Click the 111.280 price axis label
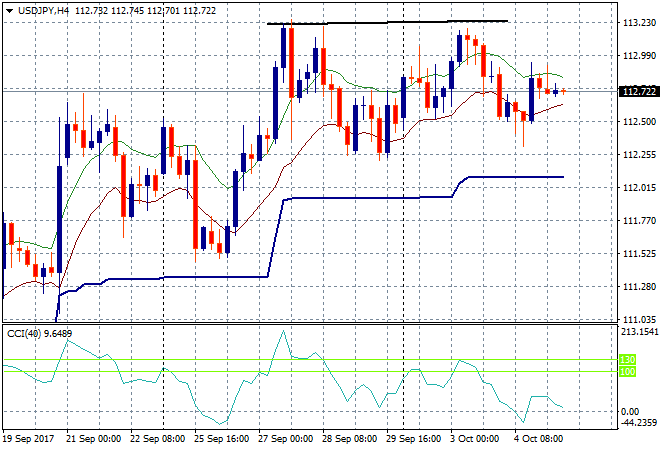The height and width of the screenshot is (450, 660). 639,287
